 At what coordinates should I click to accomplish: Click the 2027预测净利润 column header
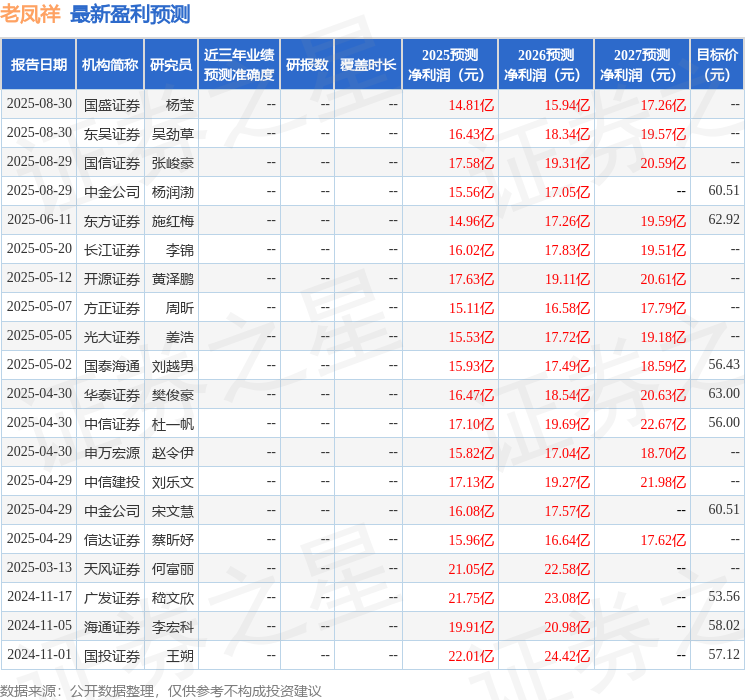[x=642, y=65]
